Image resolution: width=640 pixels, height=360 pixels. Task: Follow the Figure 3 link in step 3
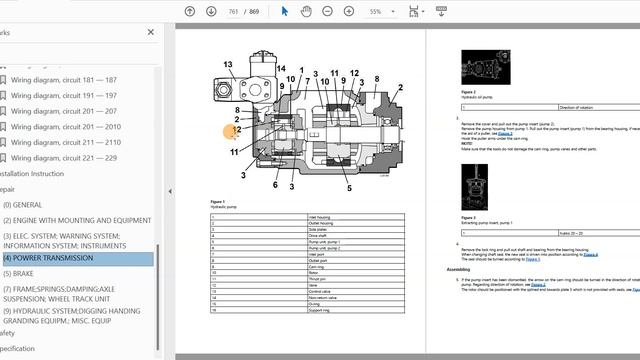(x=505, y=133)
